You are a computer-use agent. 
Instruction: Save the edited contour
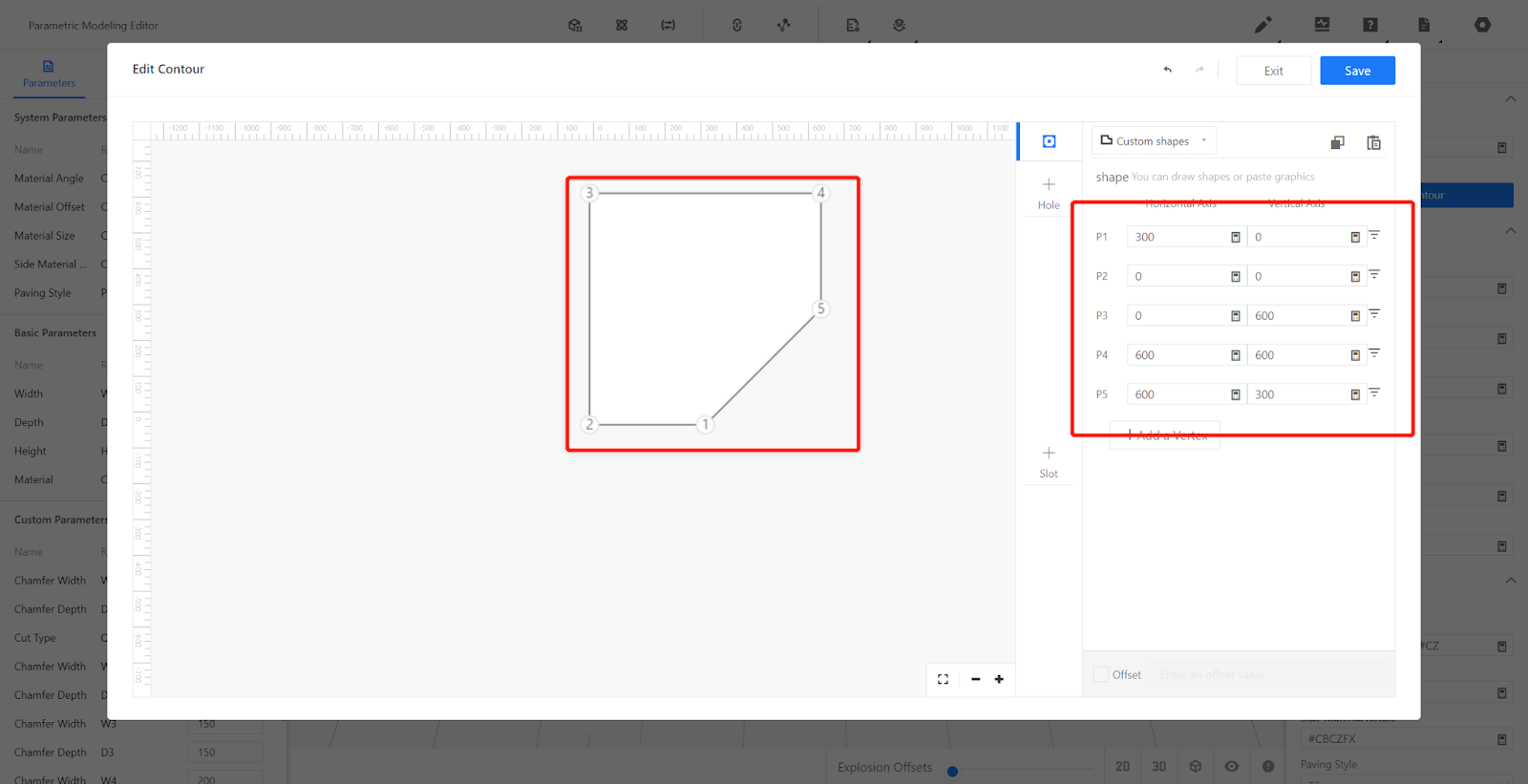[1357, 71]
